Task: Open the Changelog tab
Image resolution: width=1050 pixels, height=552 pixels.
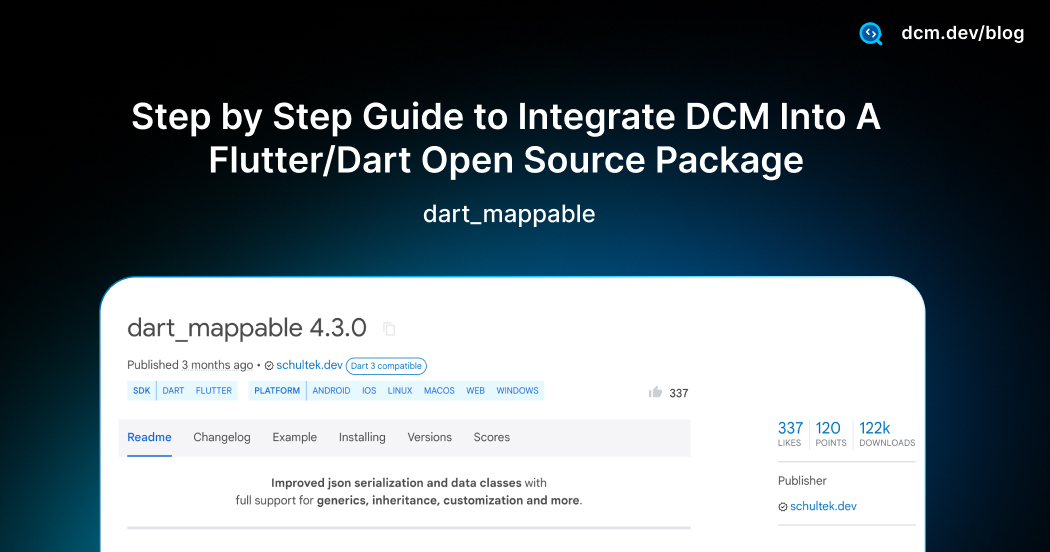Action: (222, 437)
